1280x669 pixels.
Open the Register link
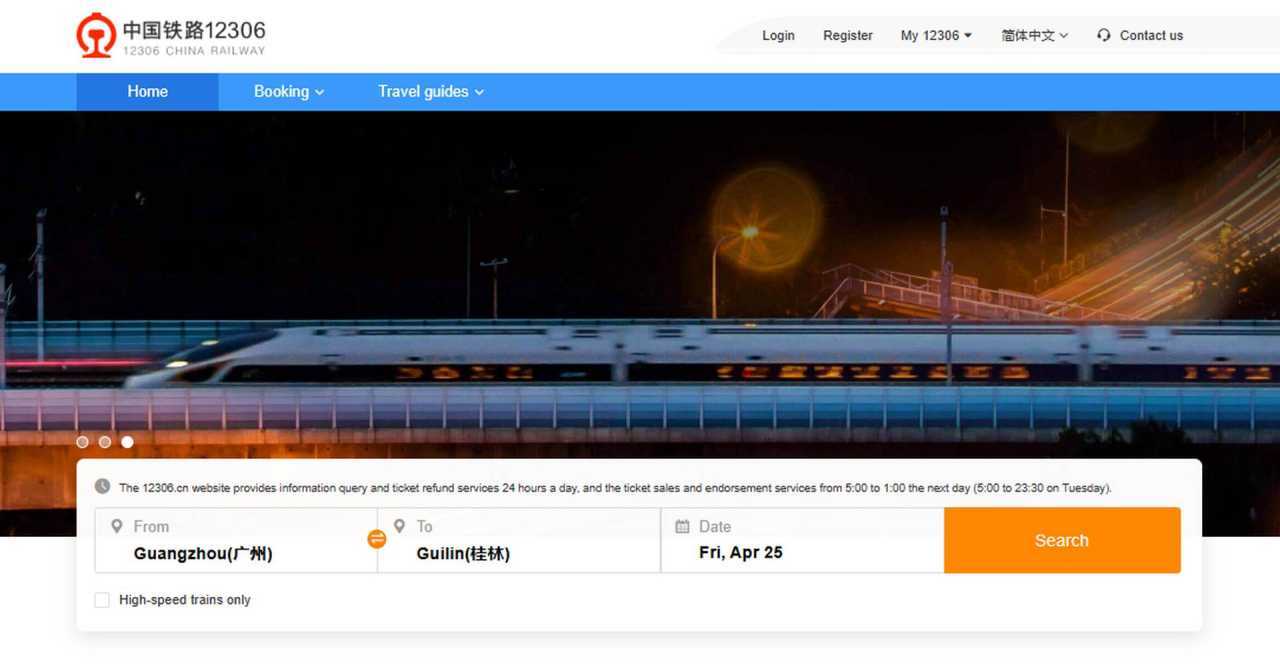tap(847, 36)
